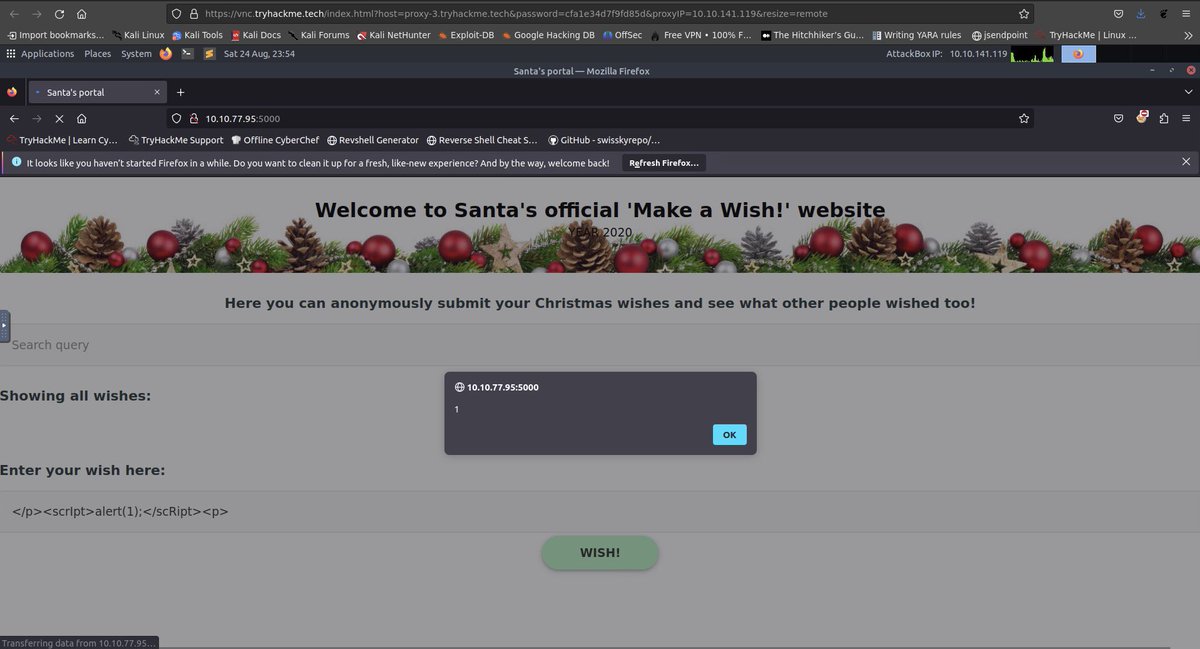
Task: Open home page in inner Firefox
Action: [x=81, y=118]
